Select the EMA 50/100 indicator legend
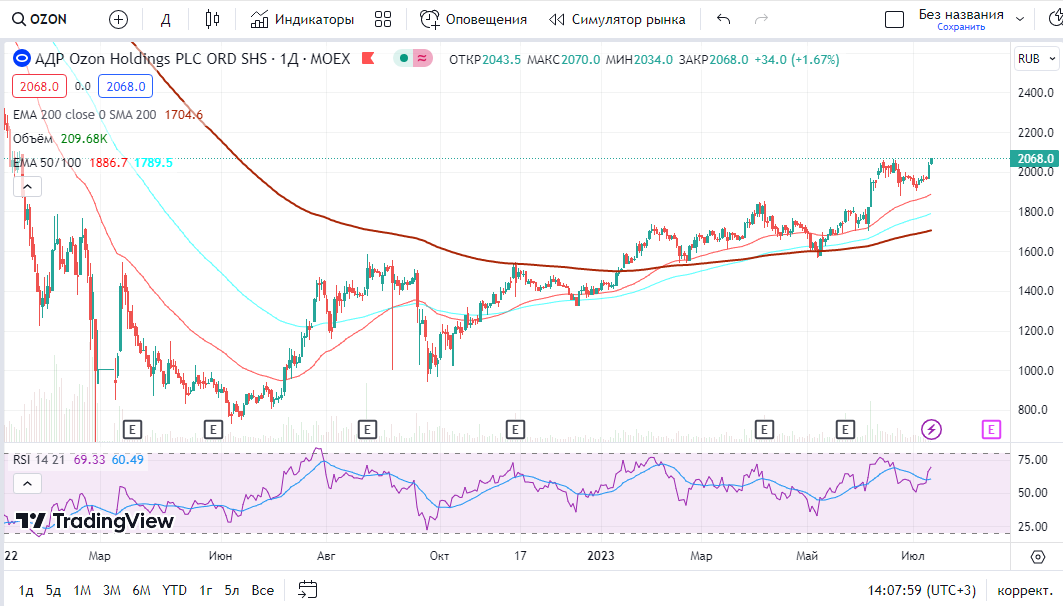The height and width of the screenshot is (606, 1063). [47, 163]
